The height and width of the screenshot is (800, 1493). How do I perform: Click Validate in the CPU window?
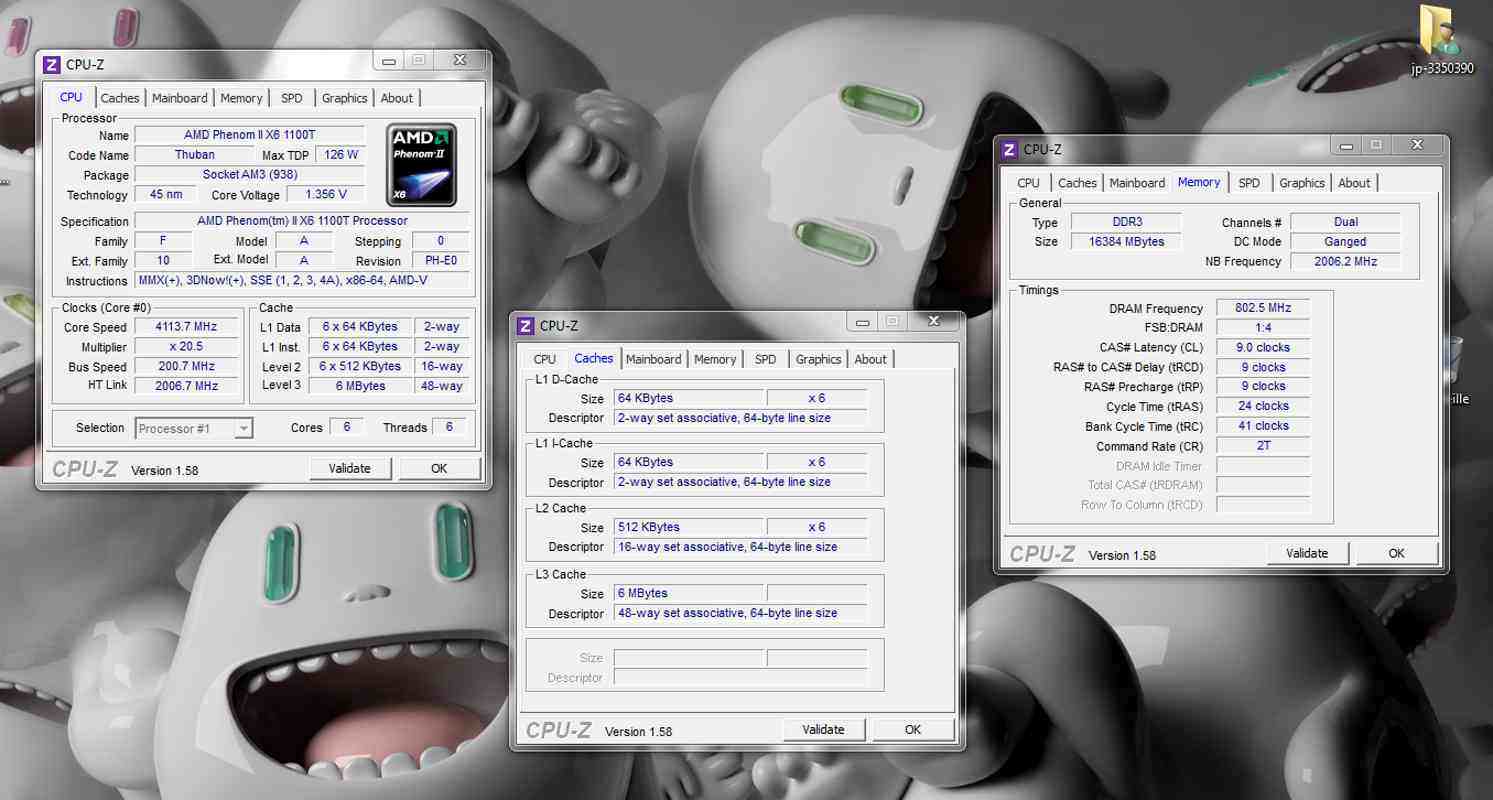click(350, 468)
